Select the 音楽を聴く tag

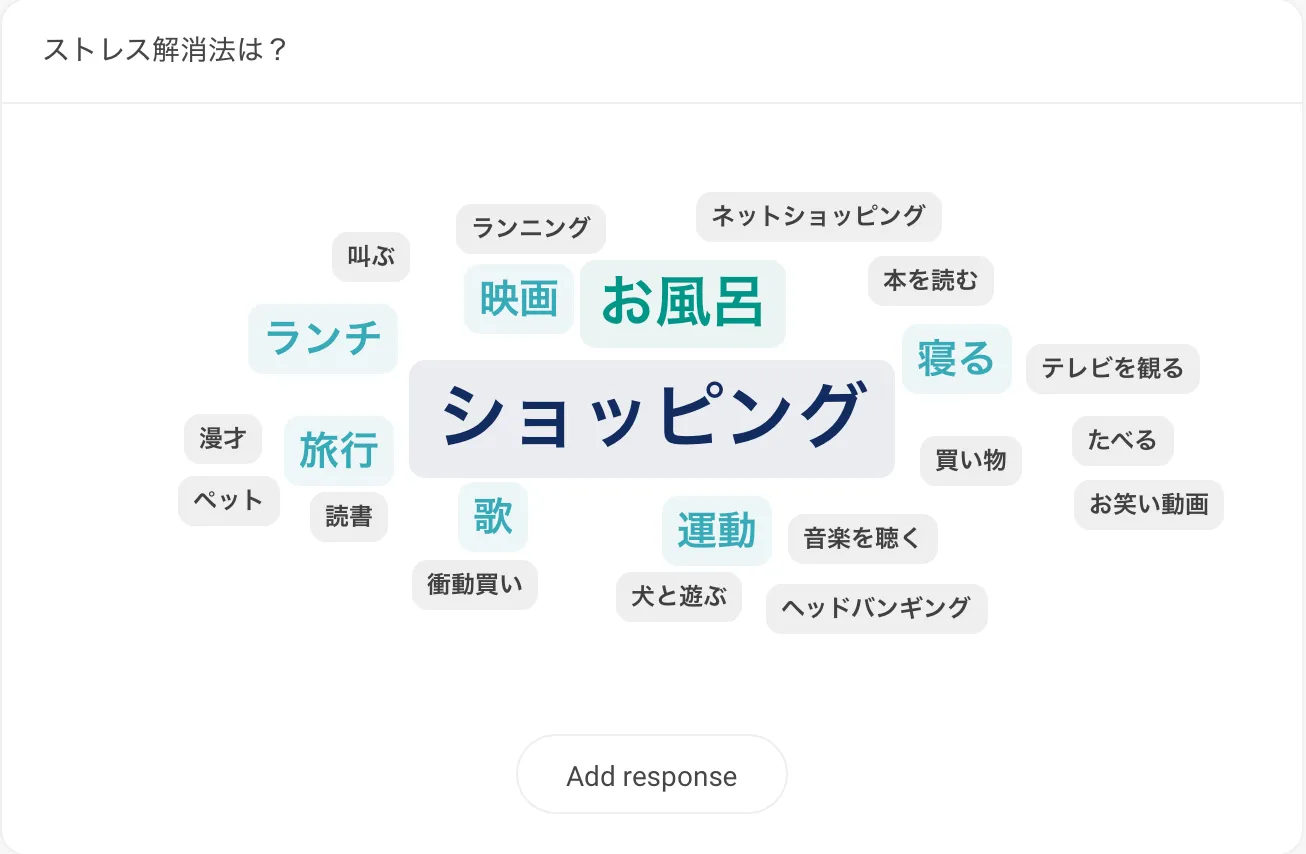pos(862,539)
